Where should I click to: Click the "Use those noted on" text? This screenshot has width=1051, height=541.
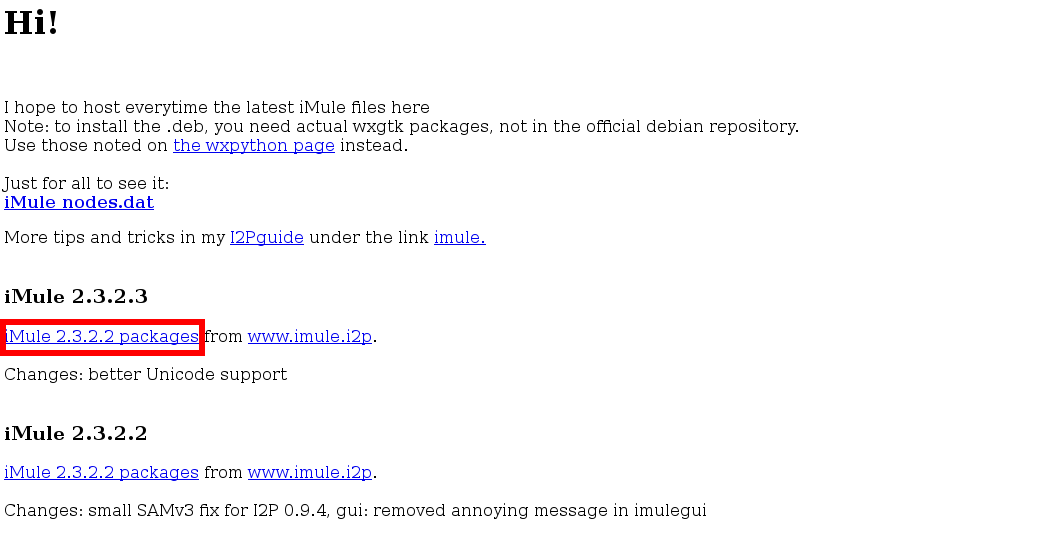[86, 146]
